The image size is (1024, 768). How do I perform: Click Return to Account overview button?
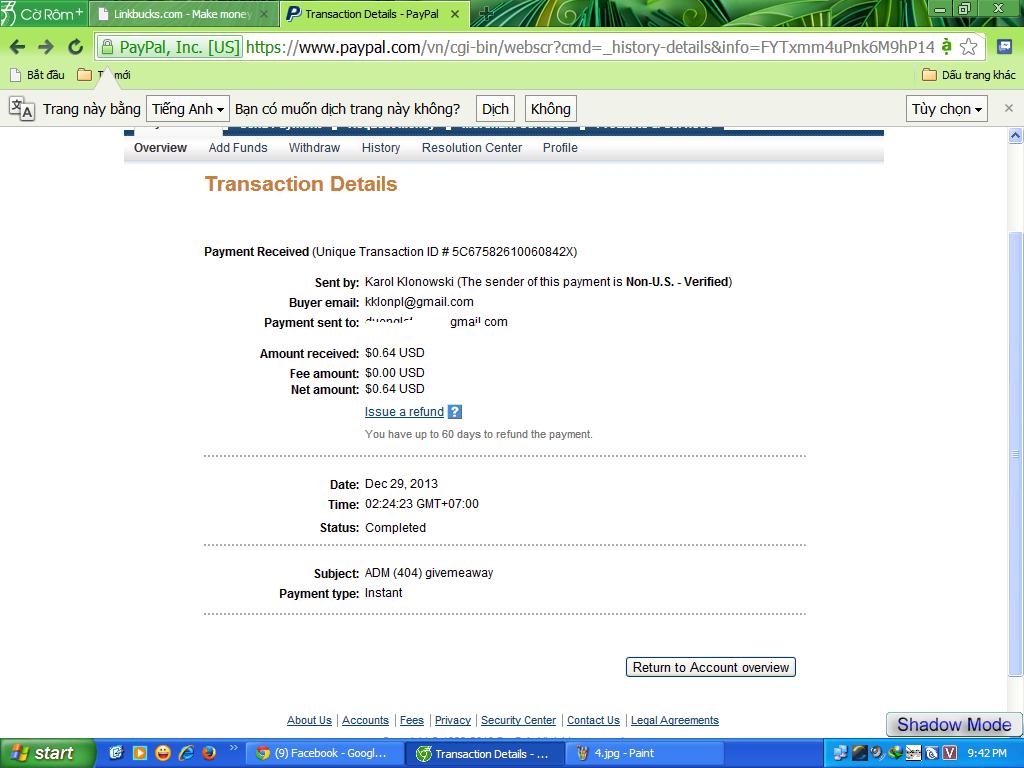pos(711,667)
